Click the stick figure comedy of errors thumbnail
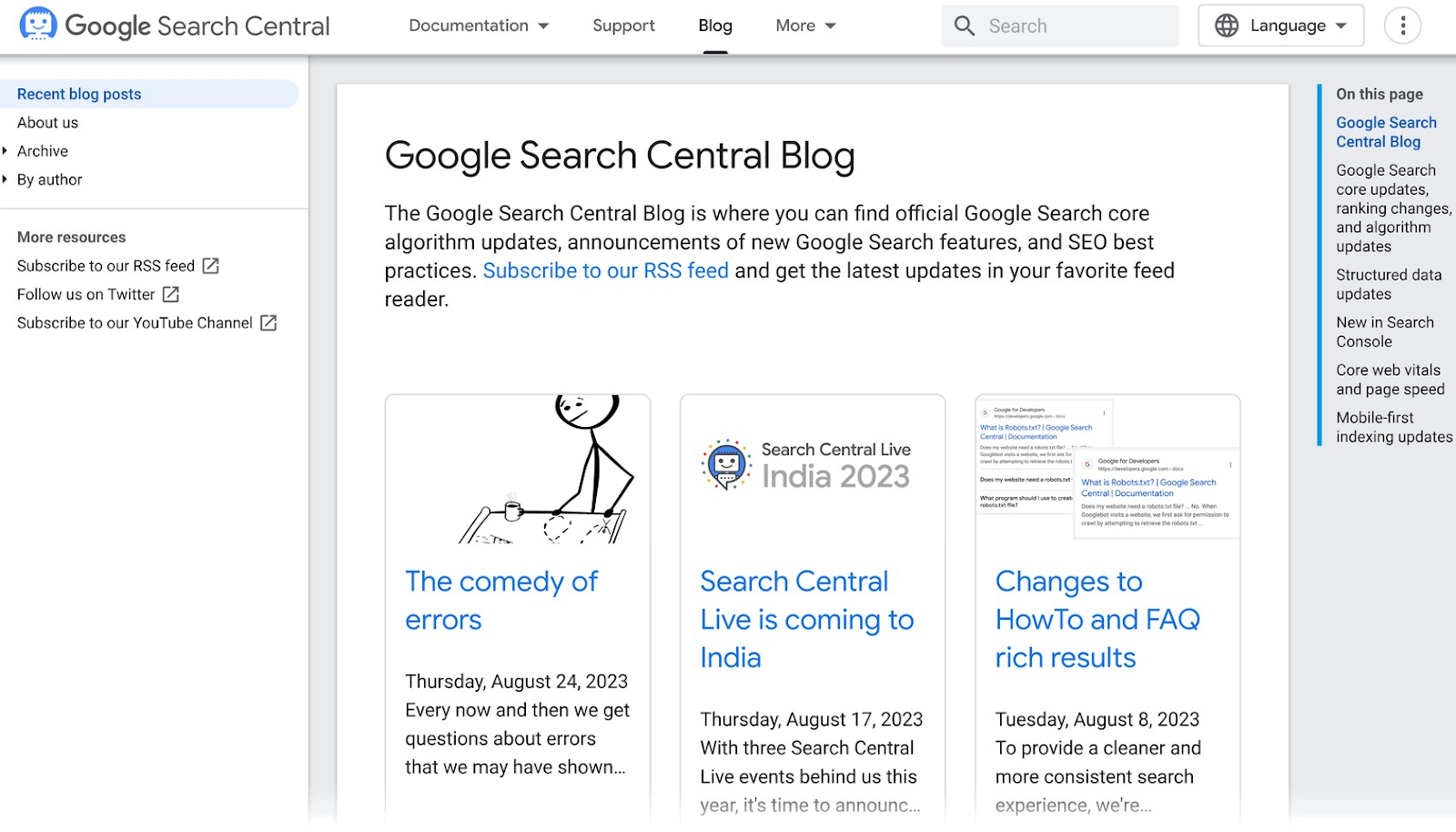This screenshot has width=1456, height=832. pyautogui.click(x=518, y=470)
